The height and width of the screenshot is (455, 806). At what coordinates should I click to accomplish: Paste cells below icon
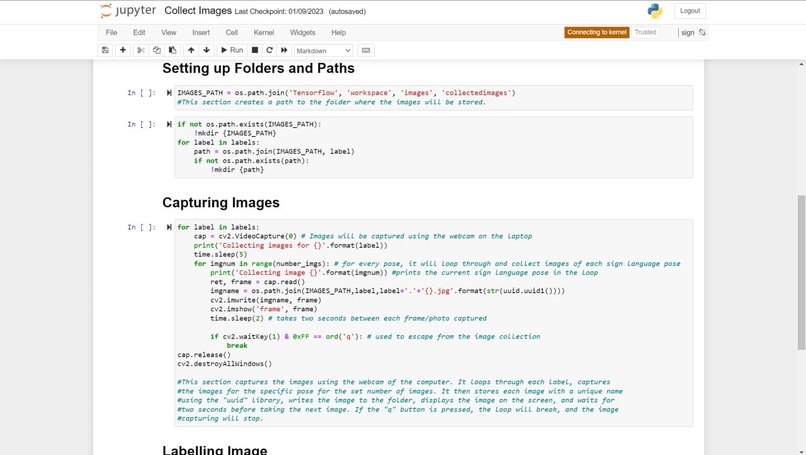(172, 50)
